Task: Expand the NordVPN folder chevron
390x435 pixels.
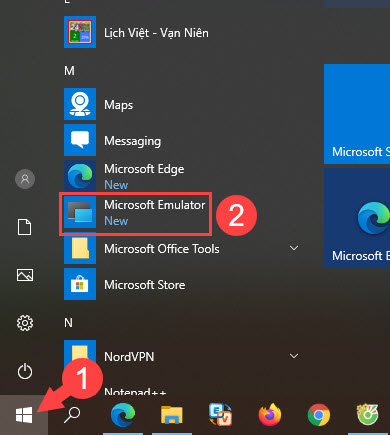Action: pos(294,356)
